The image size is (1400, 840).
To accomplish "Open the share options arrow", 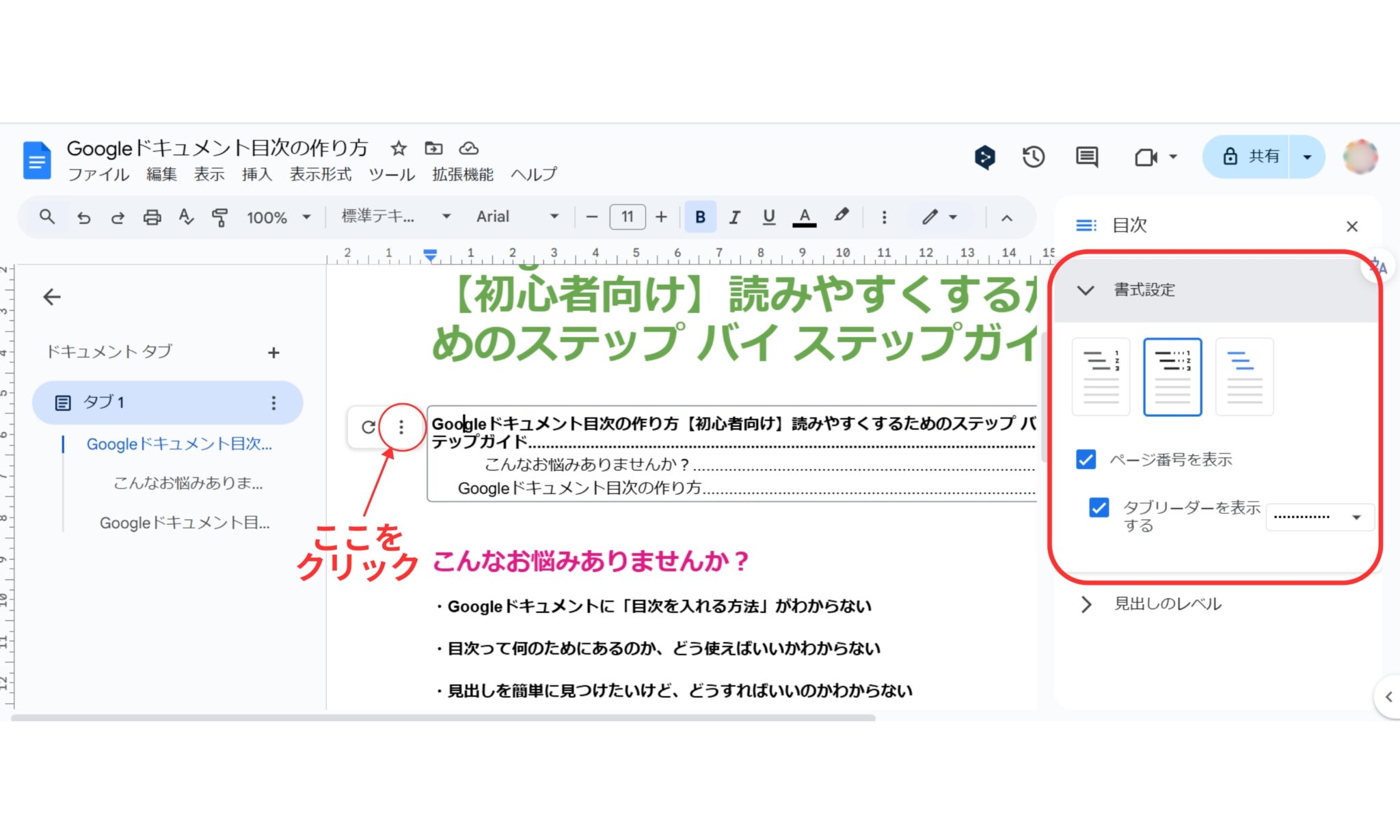I will [1307, 157].
